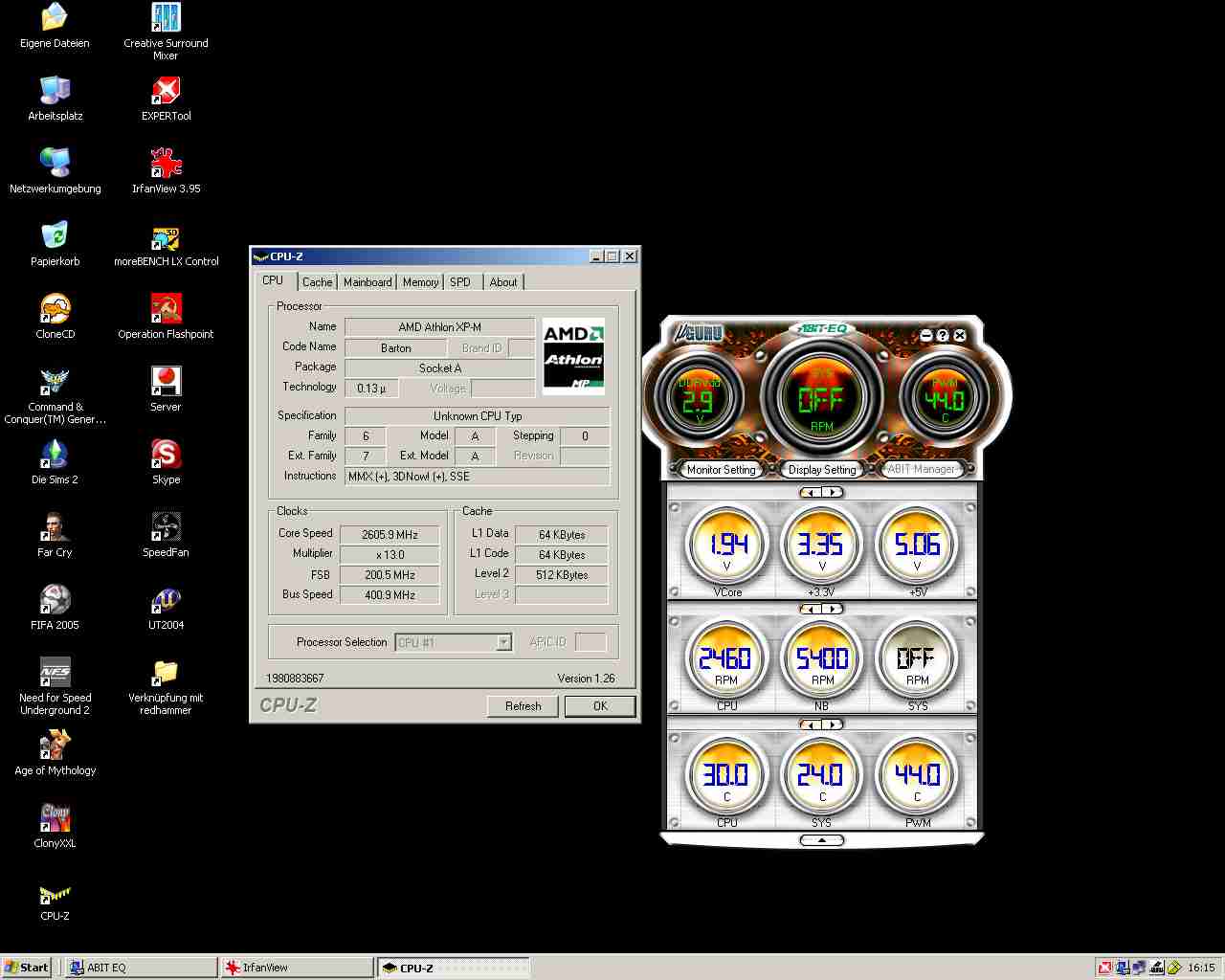Click the +5V gauge reading 5.06
The height and width of the screenshot is (980, 1225).
pos(917,544)
